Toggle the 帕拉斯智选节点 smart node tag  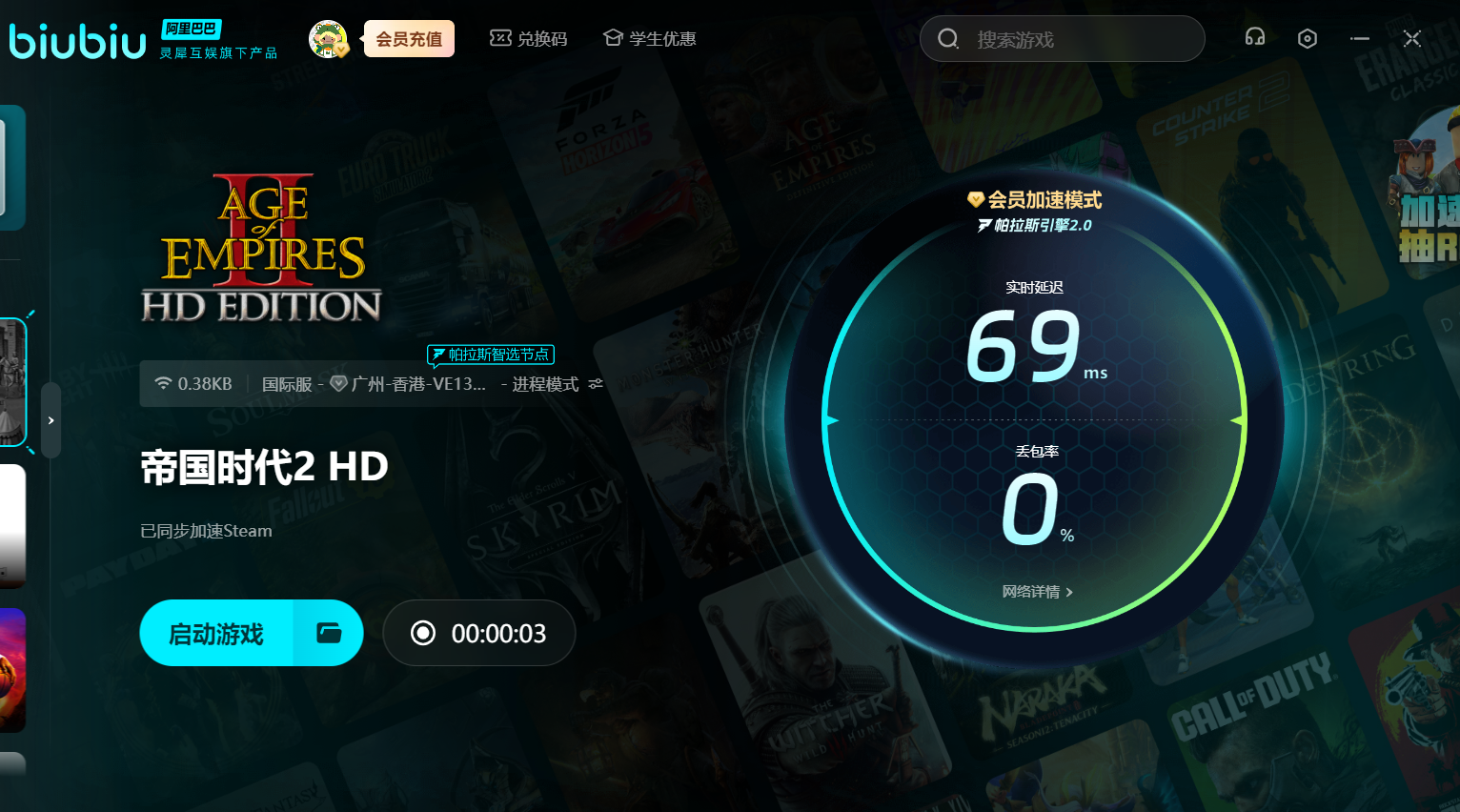point(490,355)
